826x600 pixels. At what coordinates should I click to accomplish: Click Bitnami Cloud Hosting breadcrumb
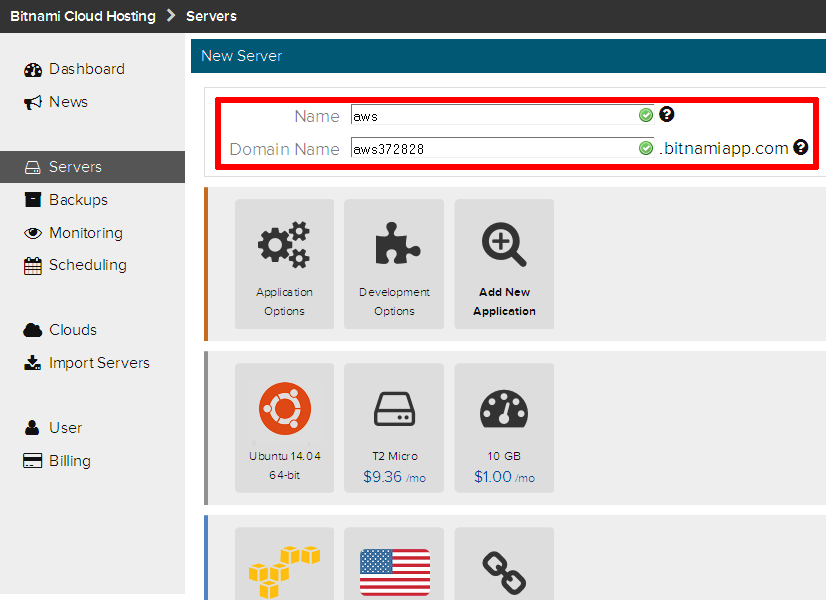(83, 16)
